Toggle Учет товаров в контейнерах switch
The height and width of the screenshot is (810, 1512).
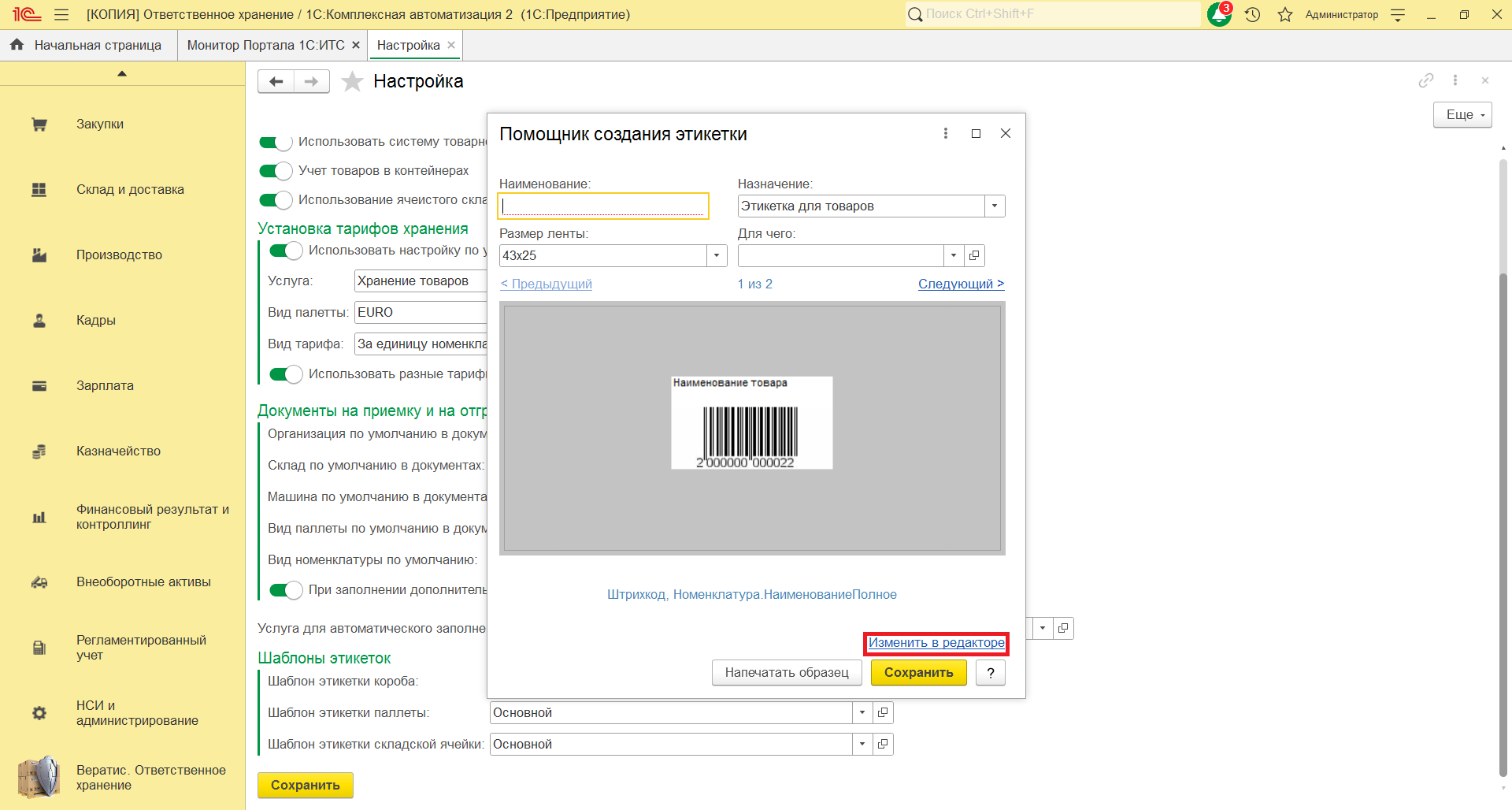[276, 171]
